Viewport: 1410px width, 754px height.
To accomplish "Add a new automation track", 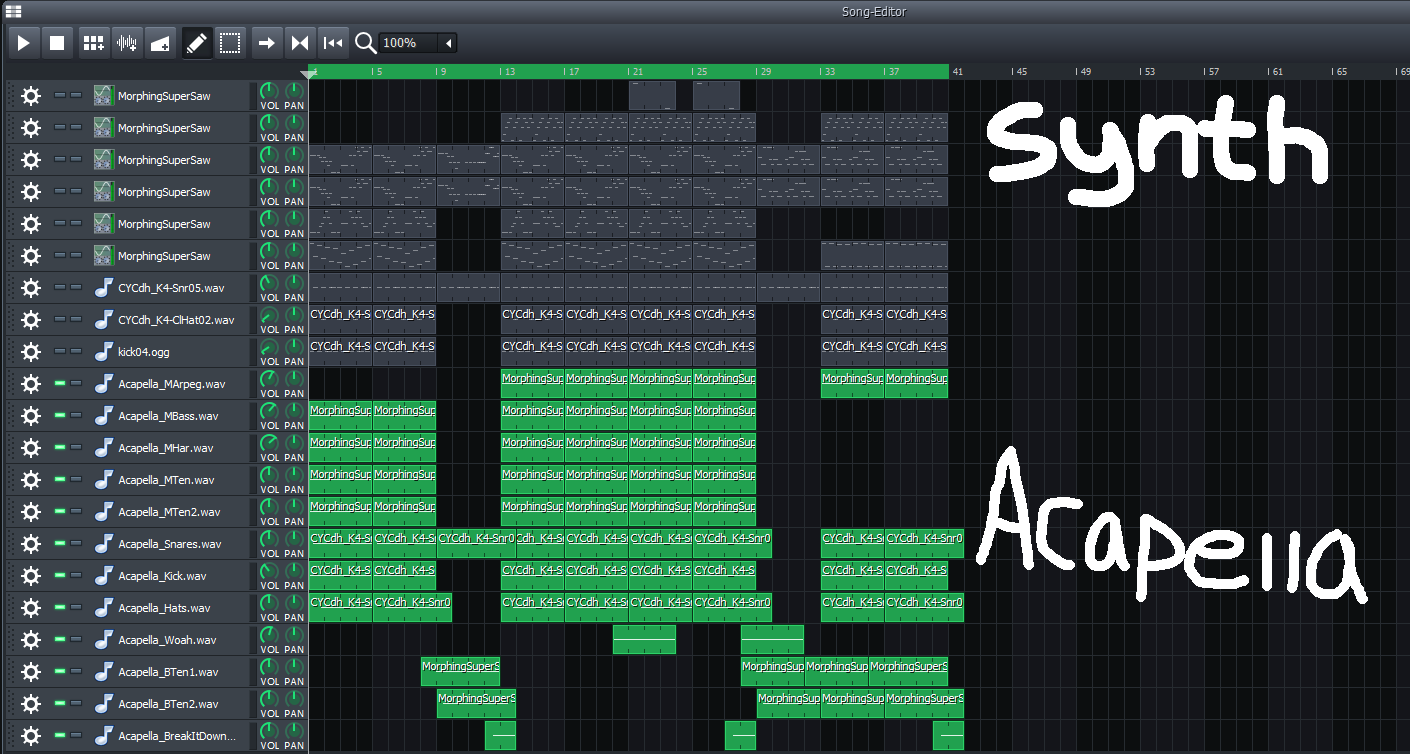I will [x=159, y=43].
